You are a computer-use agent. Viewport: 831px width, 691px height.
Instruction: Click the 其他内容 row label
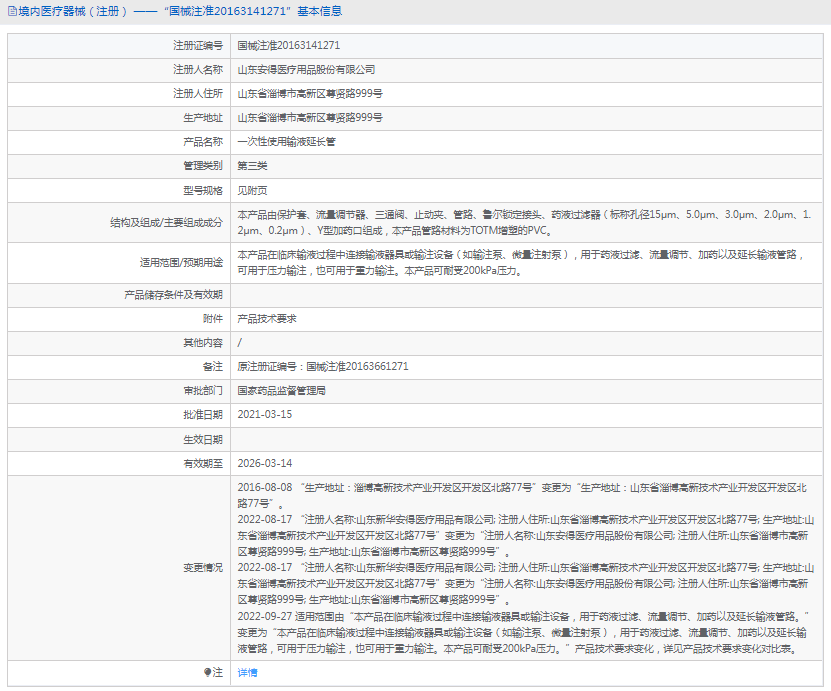(203, 343)
